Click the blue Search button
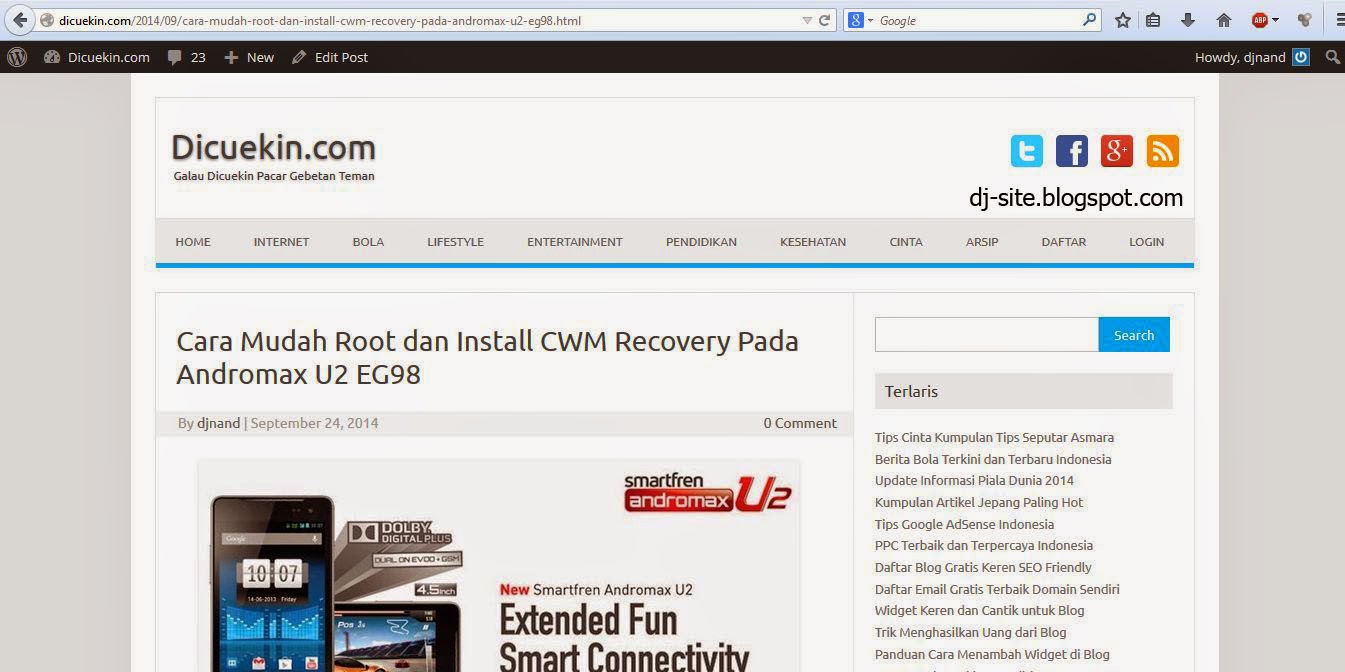Viewport: 1345px width, 672px height. click(x=1134, y=335)
